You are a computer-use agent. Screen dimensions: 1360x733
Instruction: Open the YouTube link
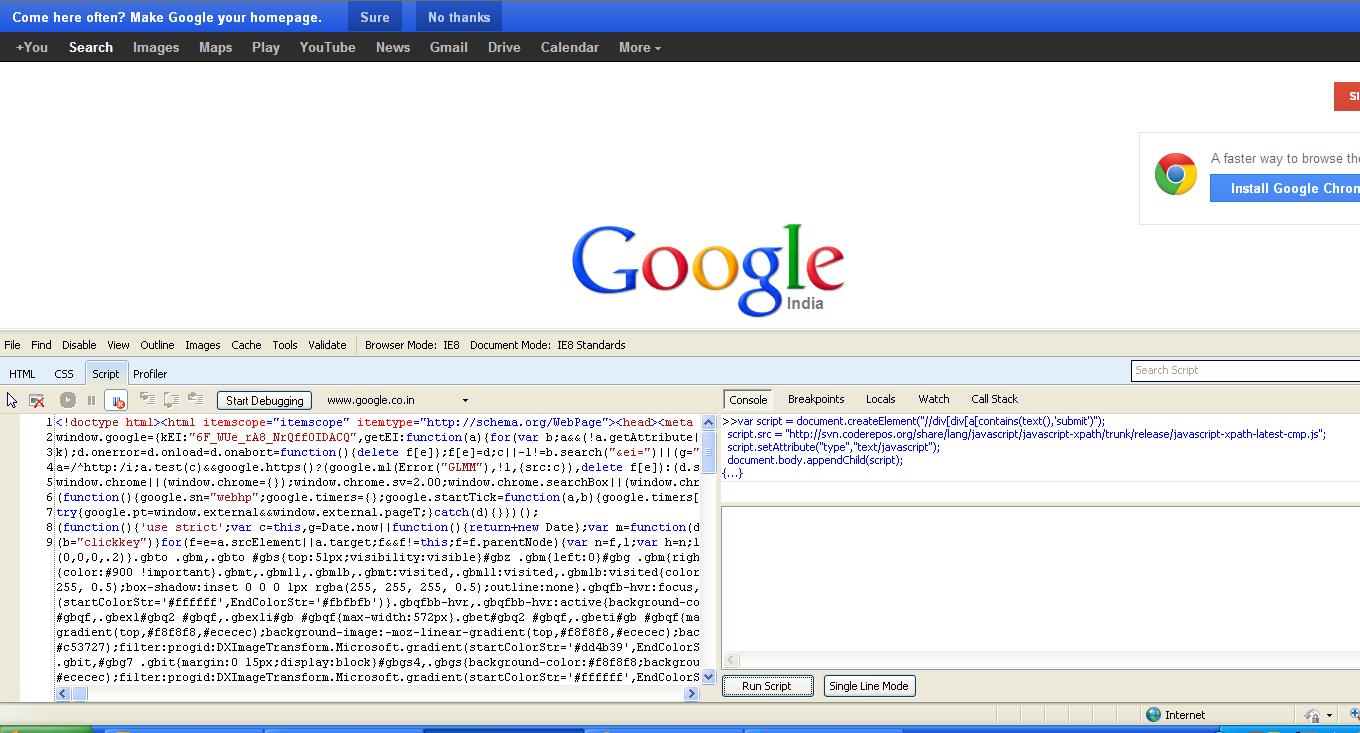327,47
